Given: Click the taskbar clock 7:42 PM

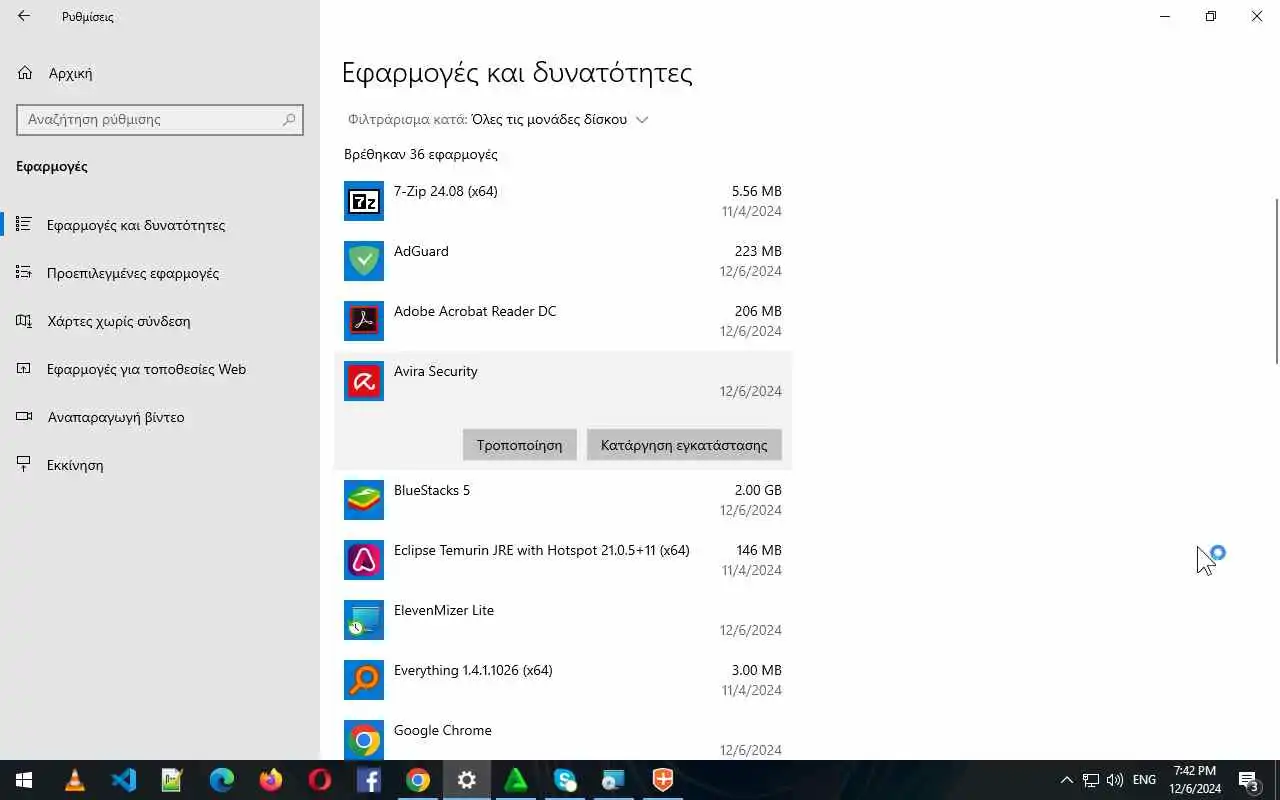Looking at the screenshot, I should pos(1195,780).
